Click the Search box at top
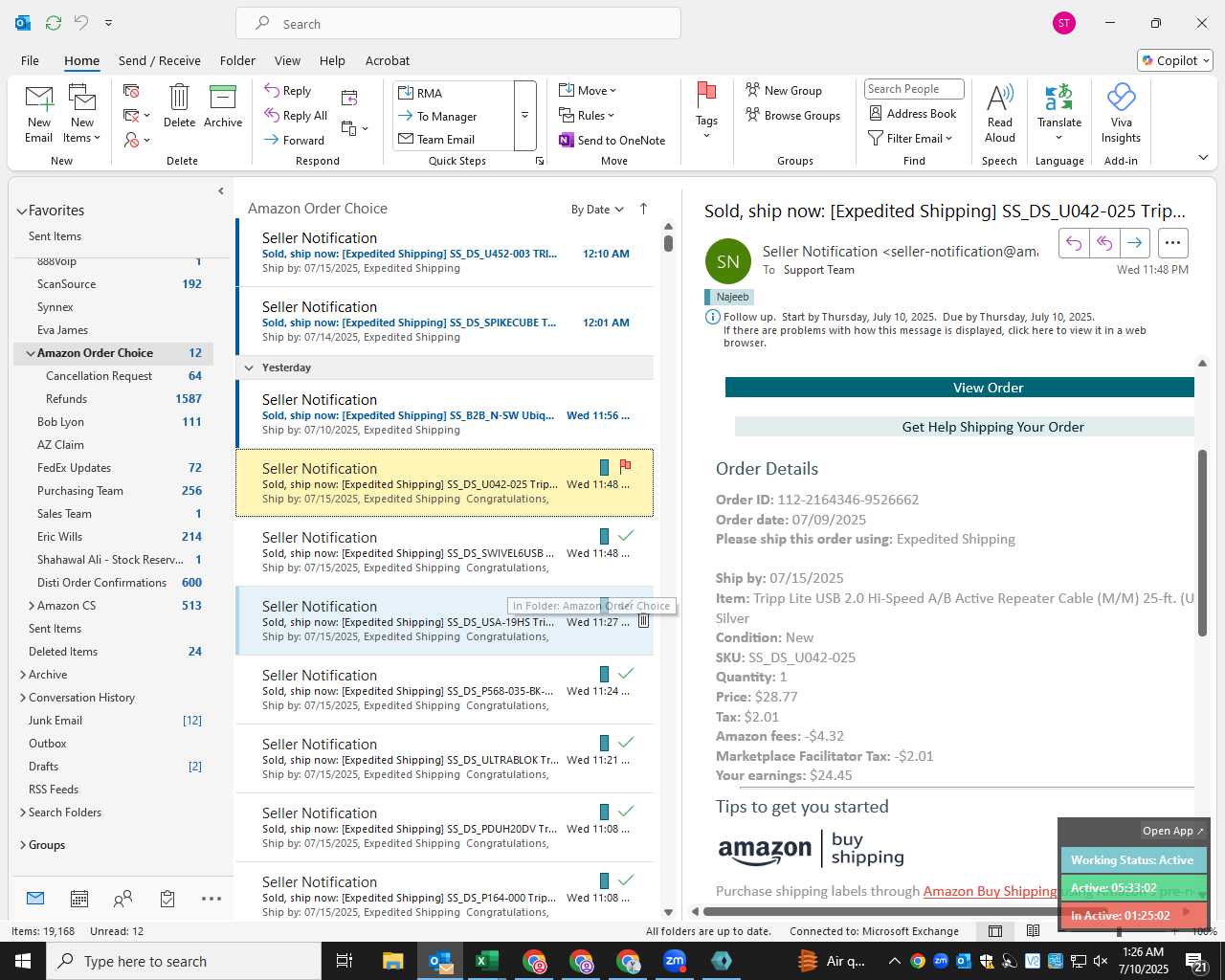Image resolution: width=1225 pixels, height=980 pixels. (x=458, y=24)
